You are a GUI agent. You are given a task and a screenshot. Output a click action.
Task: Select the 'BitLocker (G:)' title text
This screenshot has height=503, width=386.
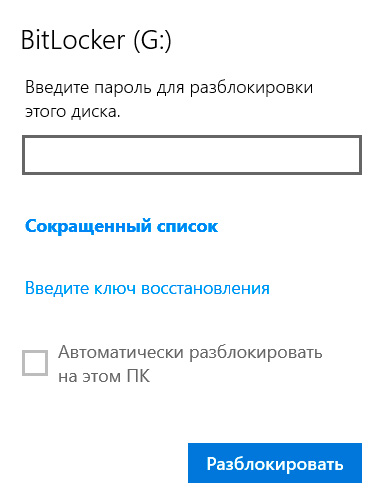tap(96, 41)
